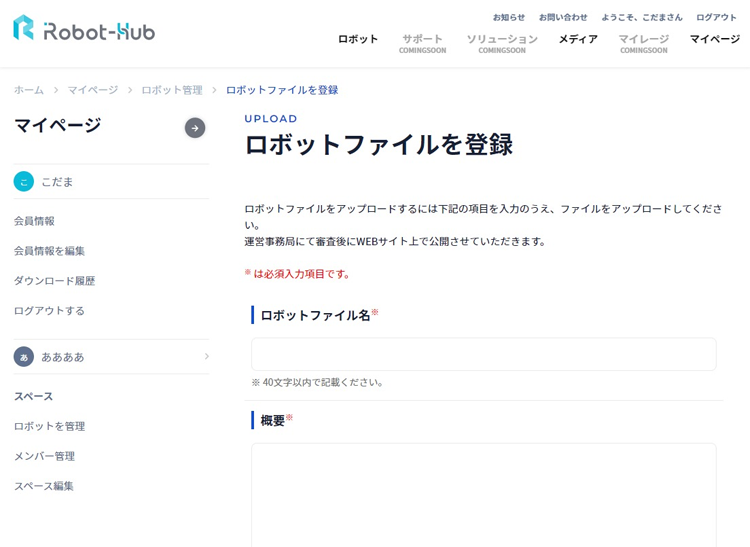Viewport: 750px width, 547px height.
Task: Open the ロボット menu in the header
Action: (358, 39)
